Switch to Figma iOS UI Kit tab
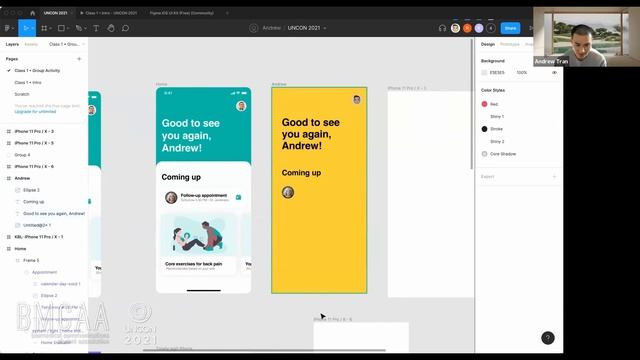 [x=182, y=13]
